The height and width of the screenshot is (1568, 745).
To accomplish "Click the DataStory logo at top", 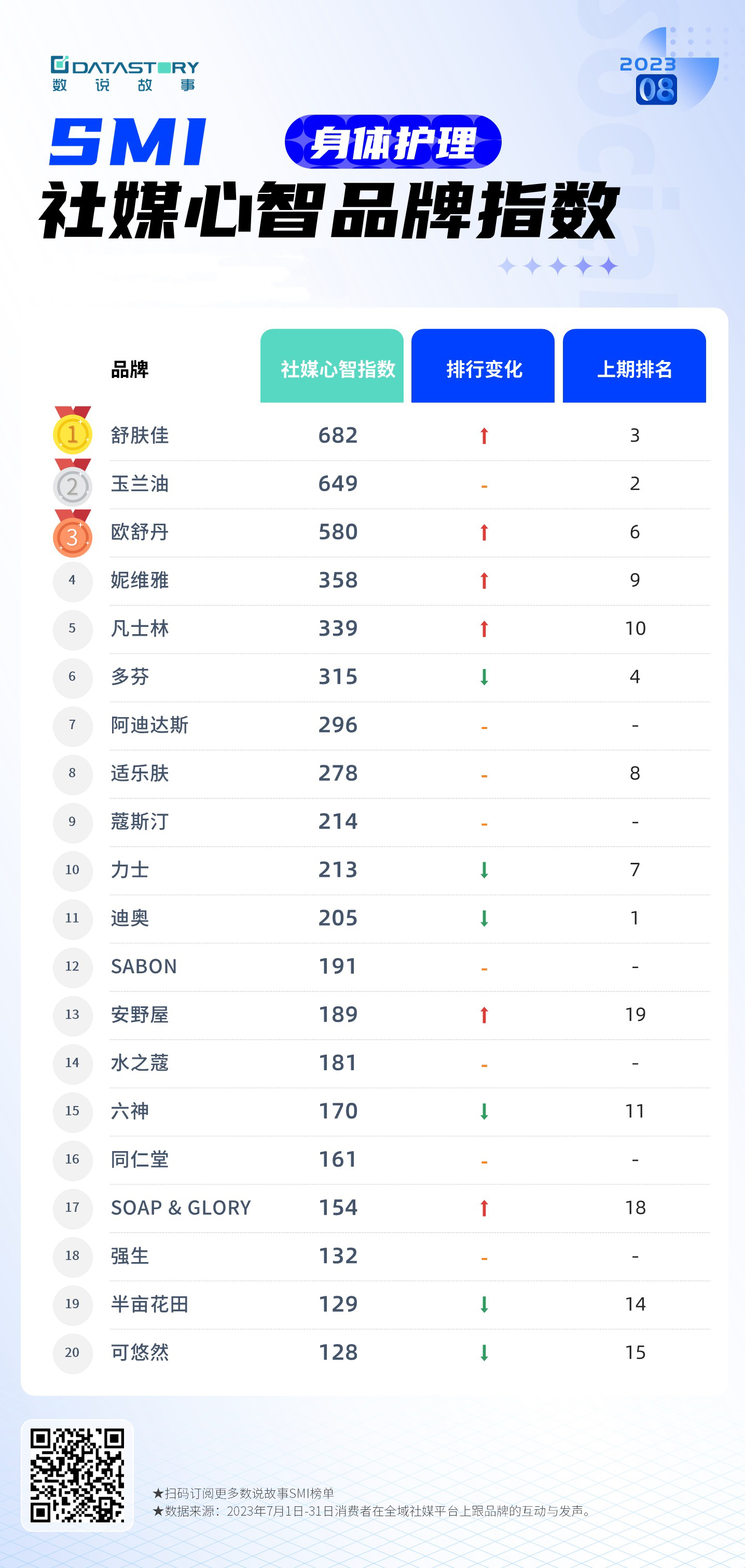I will coord(125,74).
